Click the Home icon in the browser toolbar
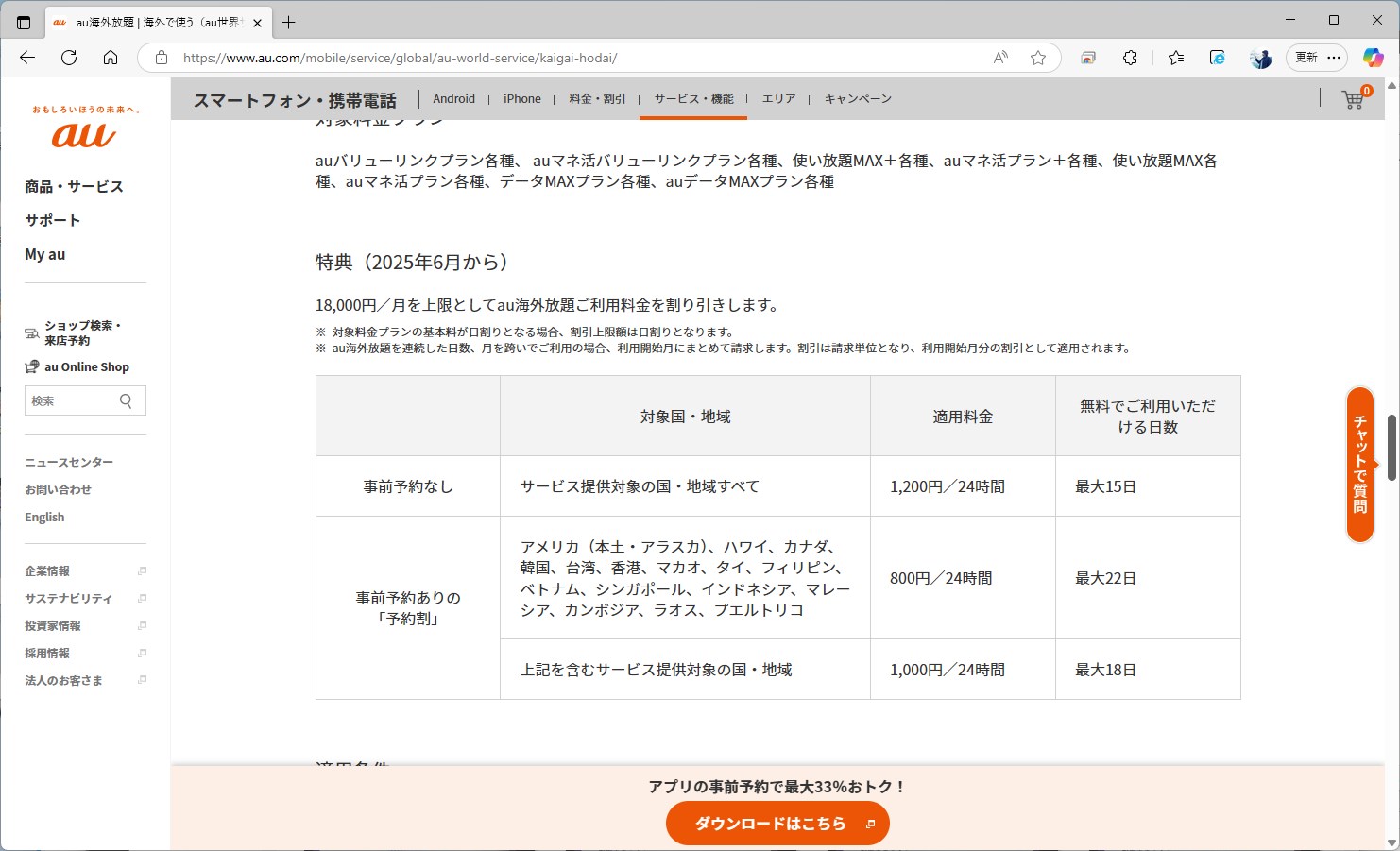Screen dimensions: 1400x851 (111, 58)
